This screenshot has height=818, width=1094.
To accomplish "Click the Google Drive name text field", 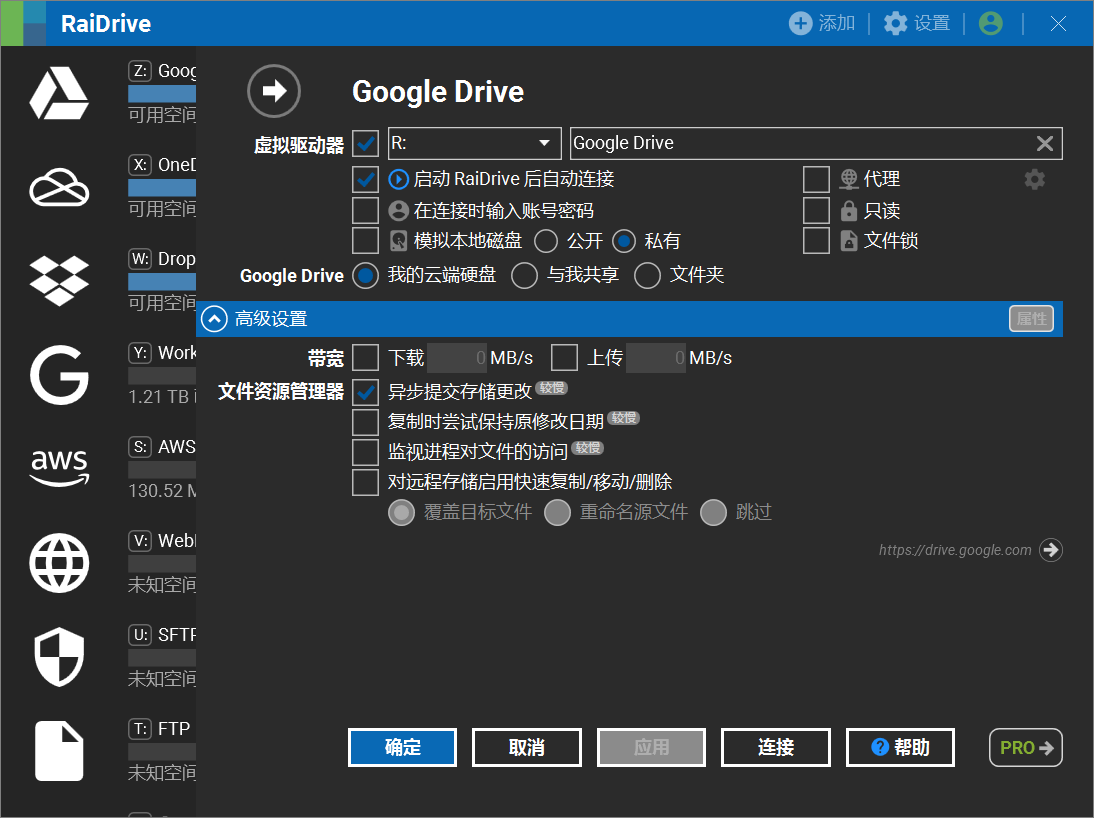I will click(x=800, y=143).
